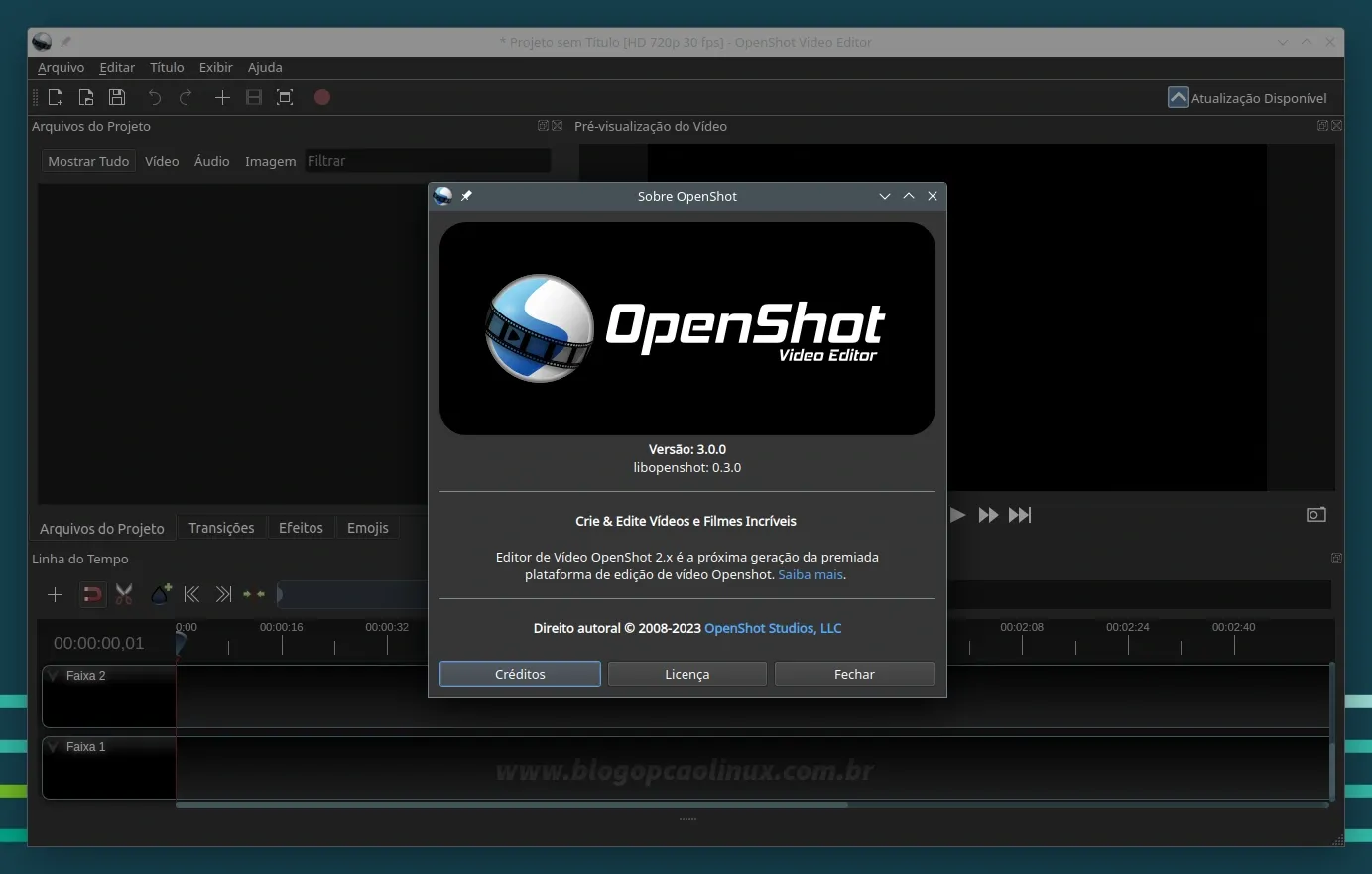Jump to the previous marker icon
Screen dimensions: 1372x874
[x=192, y=594]
